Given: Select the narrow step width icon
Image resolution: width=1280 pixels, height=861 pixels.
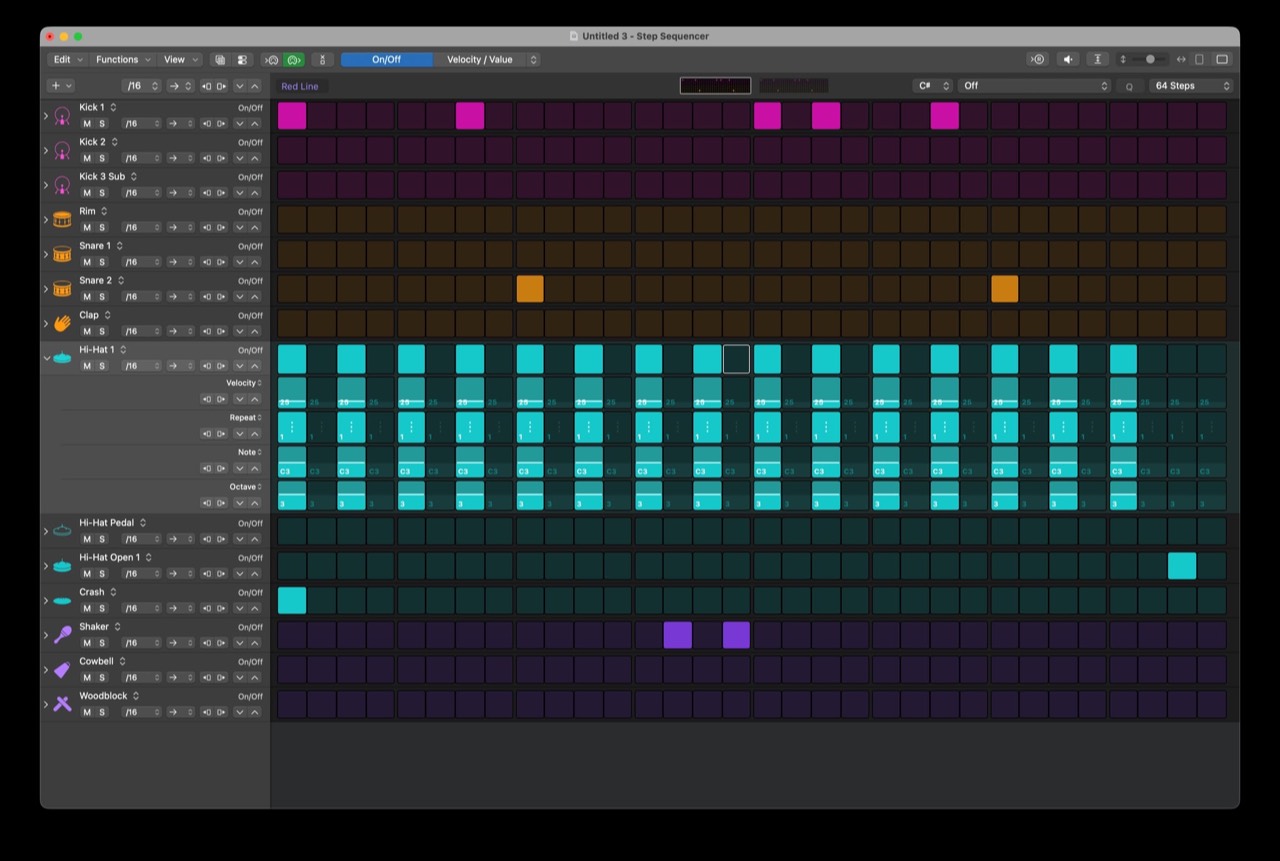Looking at the screenshot, I should [1200, 59].
